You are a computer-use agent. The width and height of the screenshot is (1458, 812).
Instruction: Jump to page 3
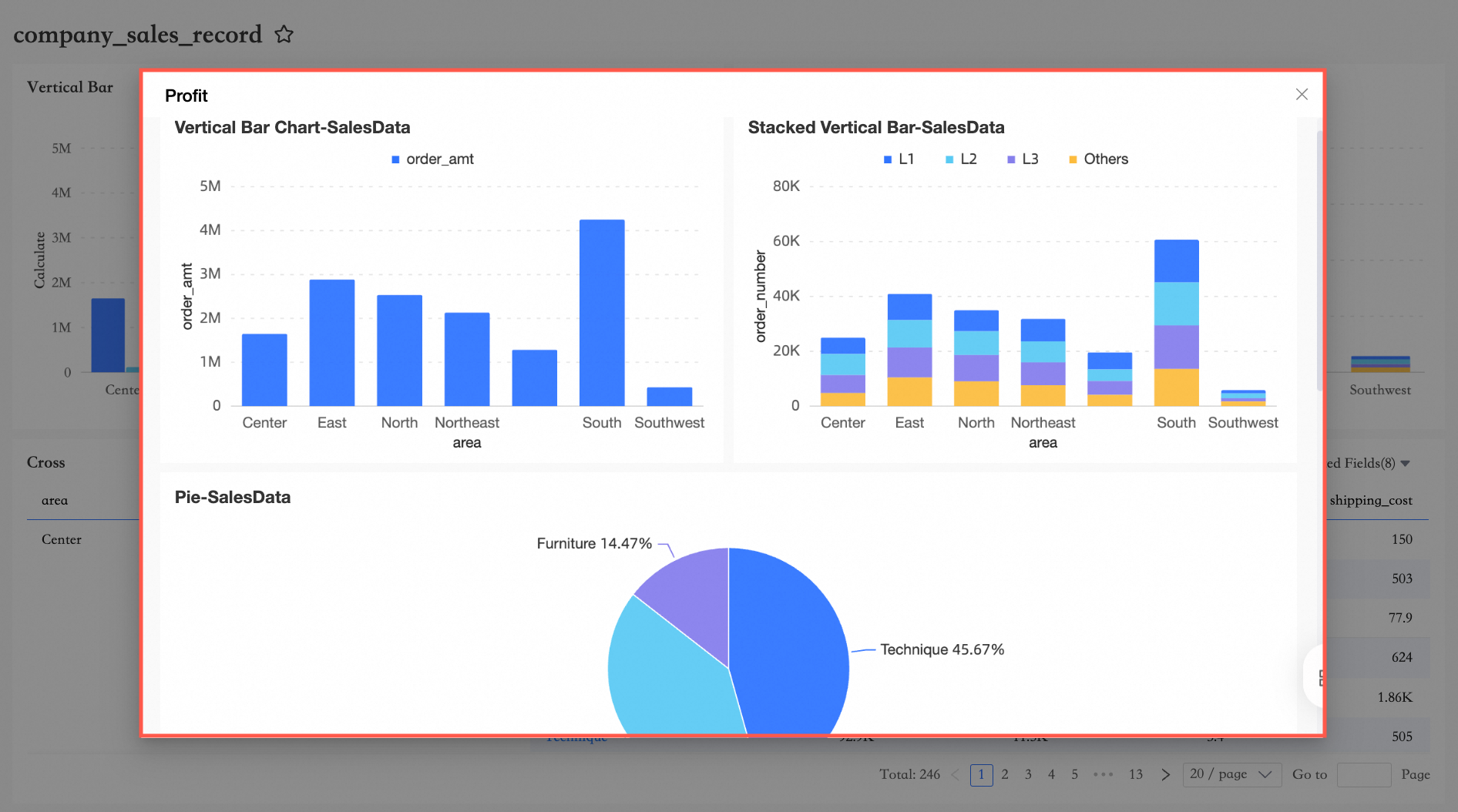pyautogui.click(x=1028, y=774)
